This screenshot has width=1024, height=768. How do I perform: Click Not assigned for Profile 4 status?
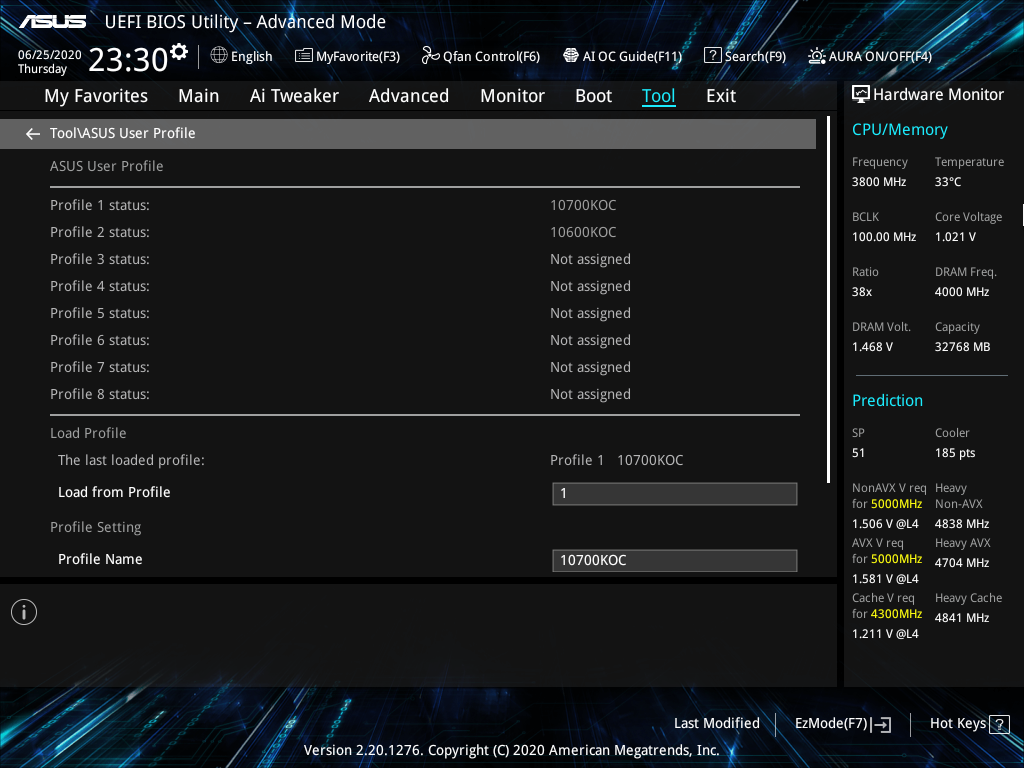point(590,287)
